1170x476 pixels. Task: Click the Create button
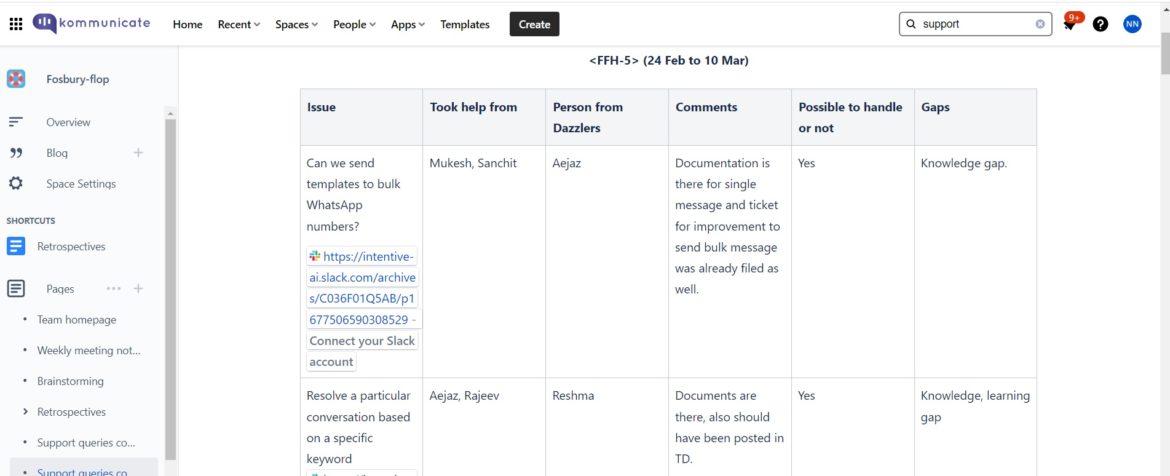(534, 24)
